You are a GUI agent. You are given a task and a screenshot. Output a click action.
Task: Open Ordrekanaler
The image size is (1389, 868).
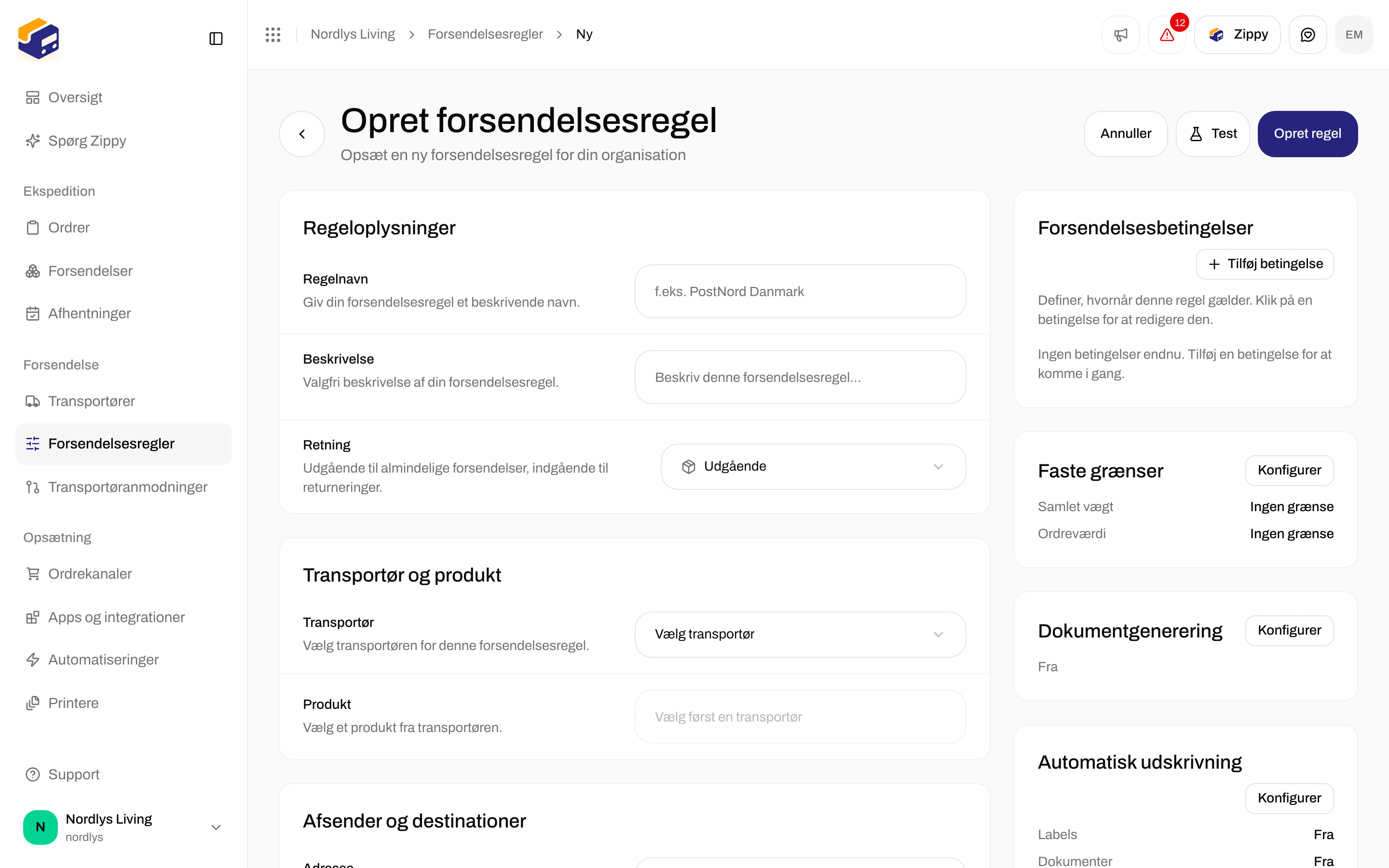click(x=123, y=574)
